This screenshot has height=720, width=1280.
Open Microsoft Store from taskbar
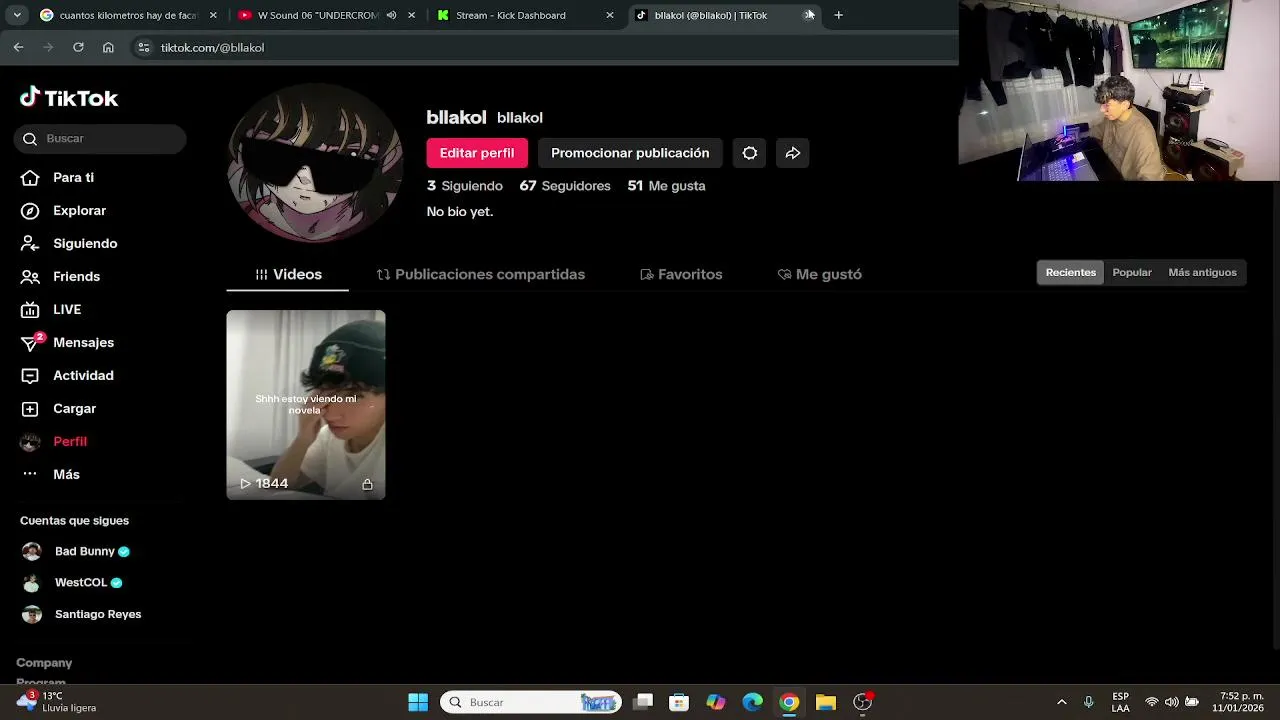tap(679, 702)
